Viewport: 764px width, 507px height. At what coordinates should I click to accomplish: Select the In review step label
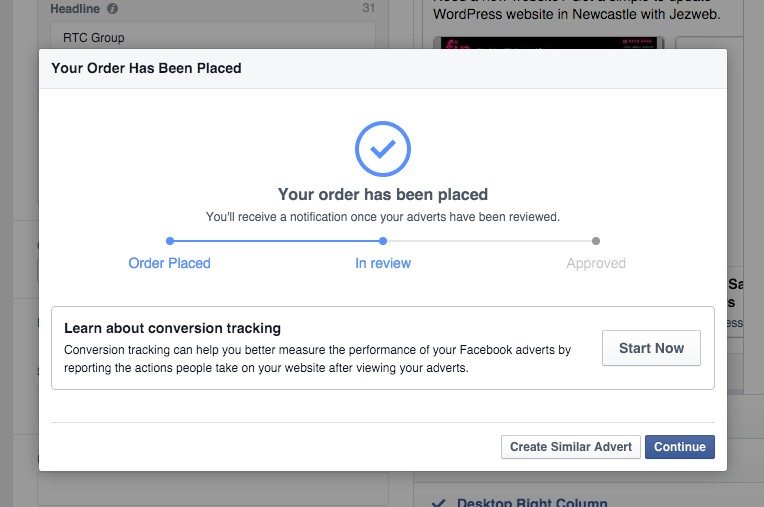[x=383, y=264]
